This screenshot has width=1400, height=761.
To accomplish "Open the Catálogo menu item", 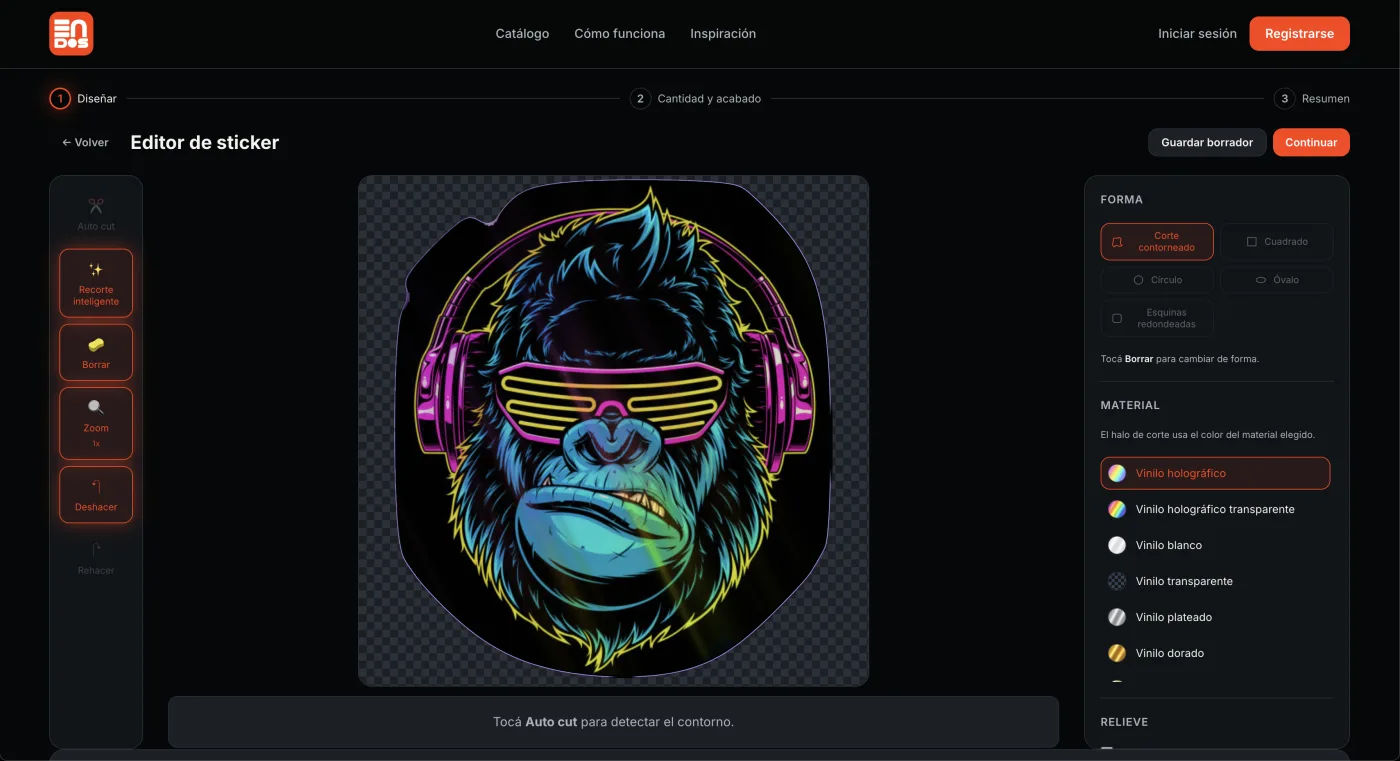I will pyautogui.click(x=522, y=34).
